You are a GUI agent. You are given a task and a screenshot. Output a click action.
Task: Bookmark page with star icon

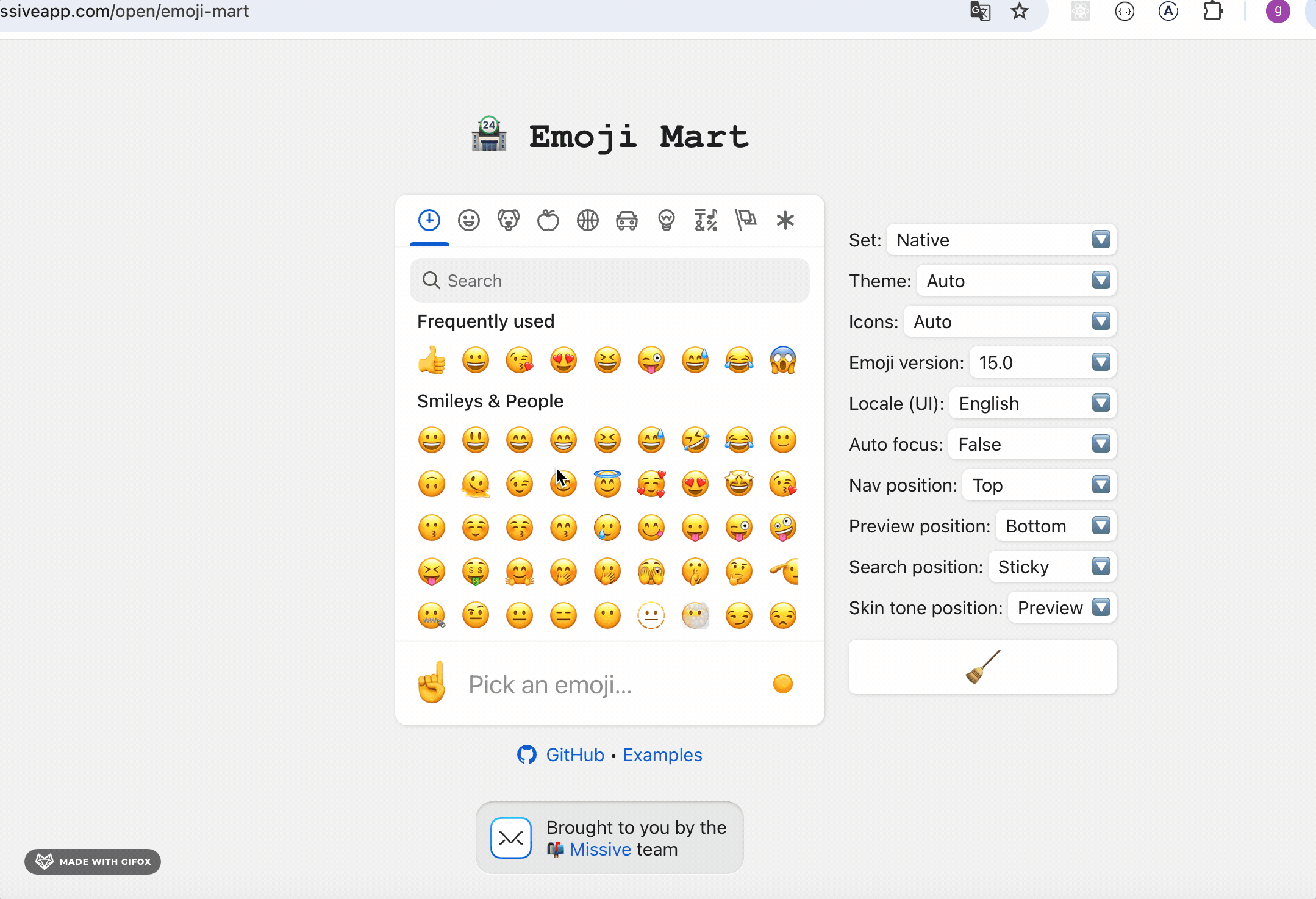[x=1020, y=12]
